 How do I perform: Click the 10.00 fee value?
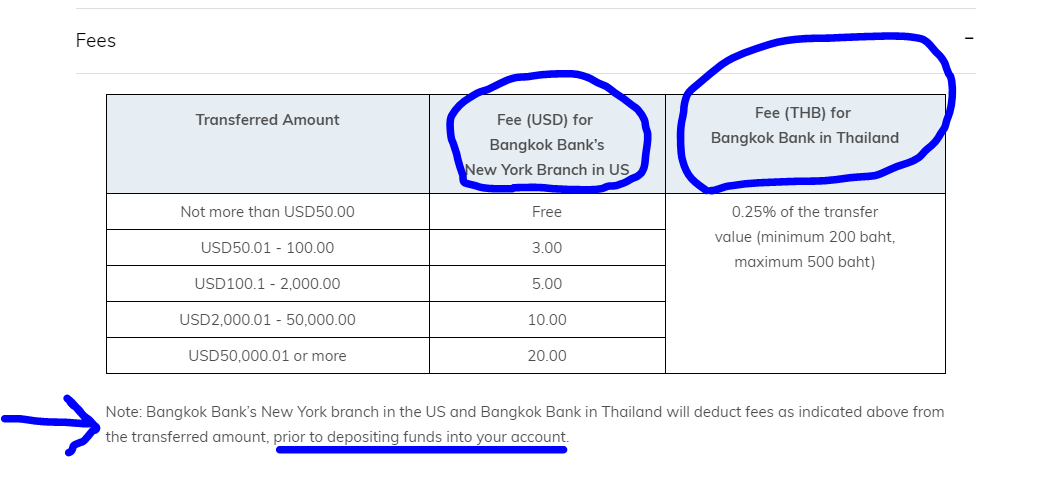(x=547, y=320)
